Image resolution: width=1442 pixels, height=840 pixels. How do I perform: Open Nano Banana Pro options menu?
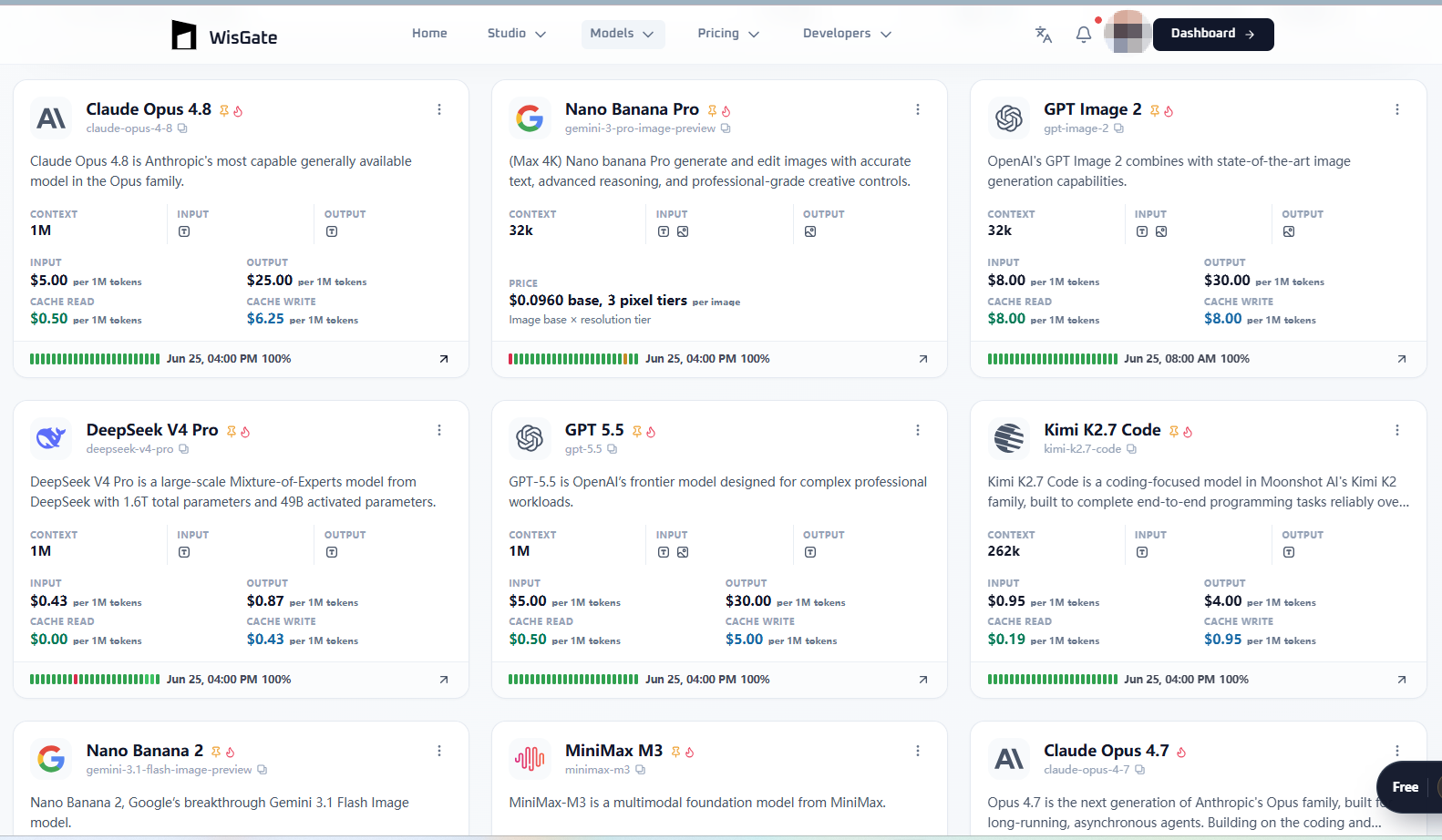[x=918, y=109]
